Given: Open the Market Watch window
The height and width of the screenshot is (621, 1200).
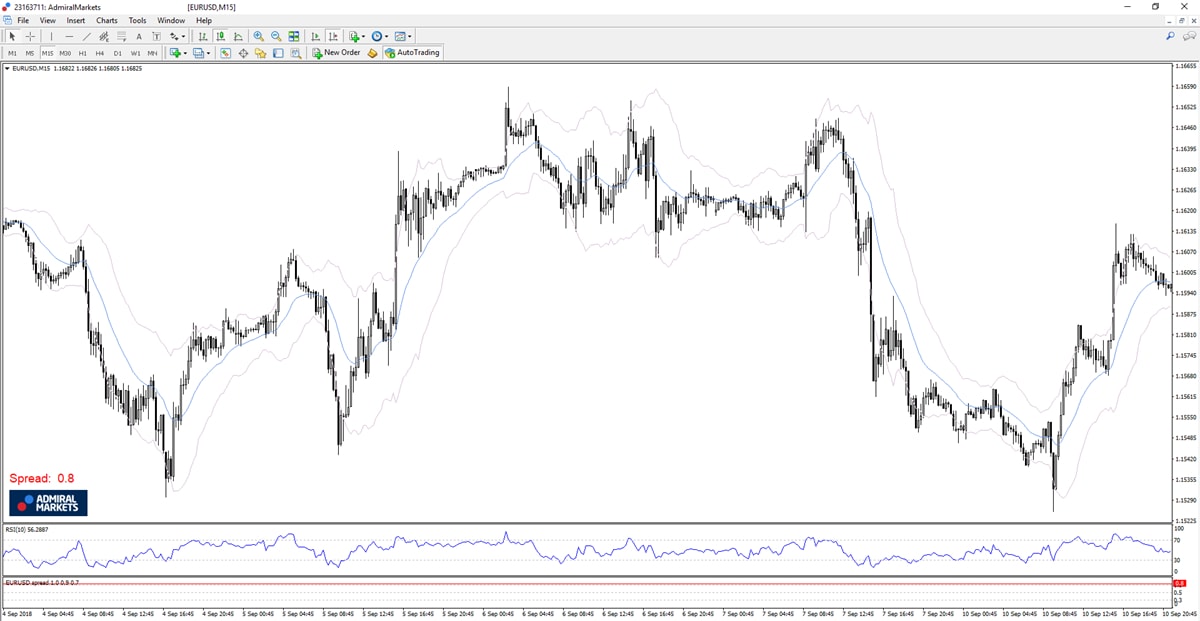Looking at the screenshot, I should point(225,53).
